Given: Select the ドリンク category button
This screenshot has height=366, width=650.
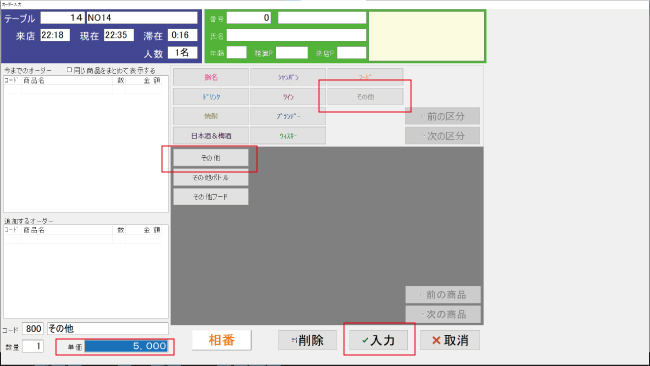Looking at the screenshot, I should pyautogui.click(x=211, y=97).
